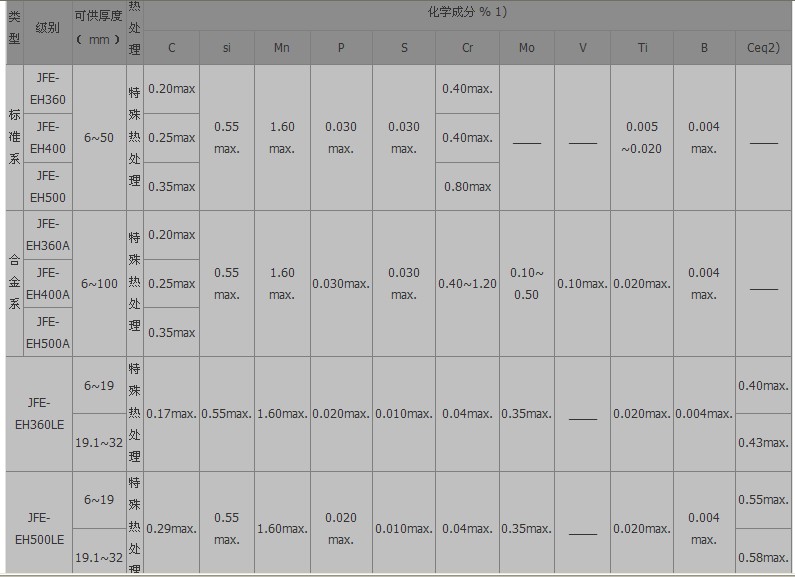Click the 6~50 thickness cell
Screen dimensions: 795x577
(x=99, y=137)
